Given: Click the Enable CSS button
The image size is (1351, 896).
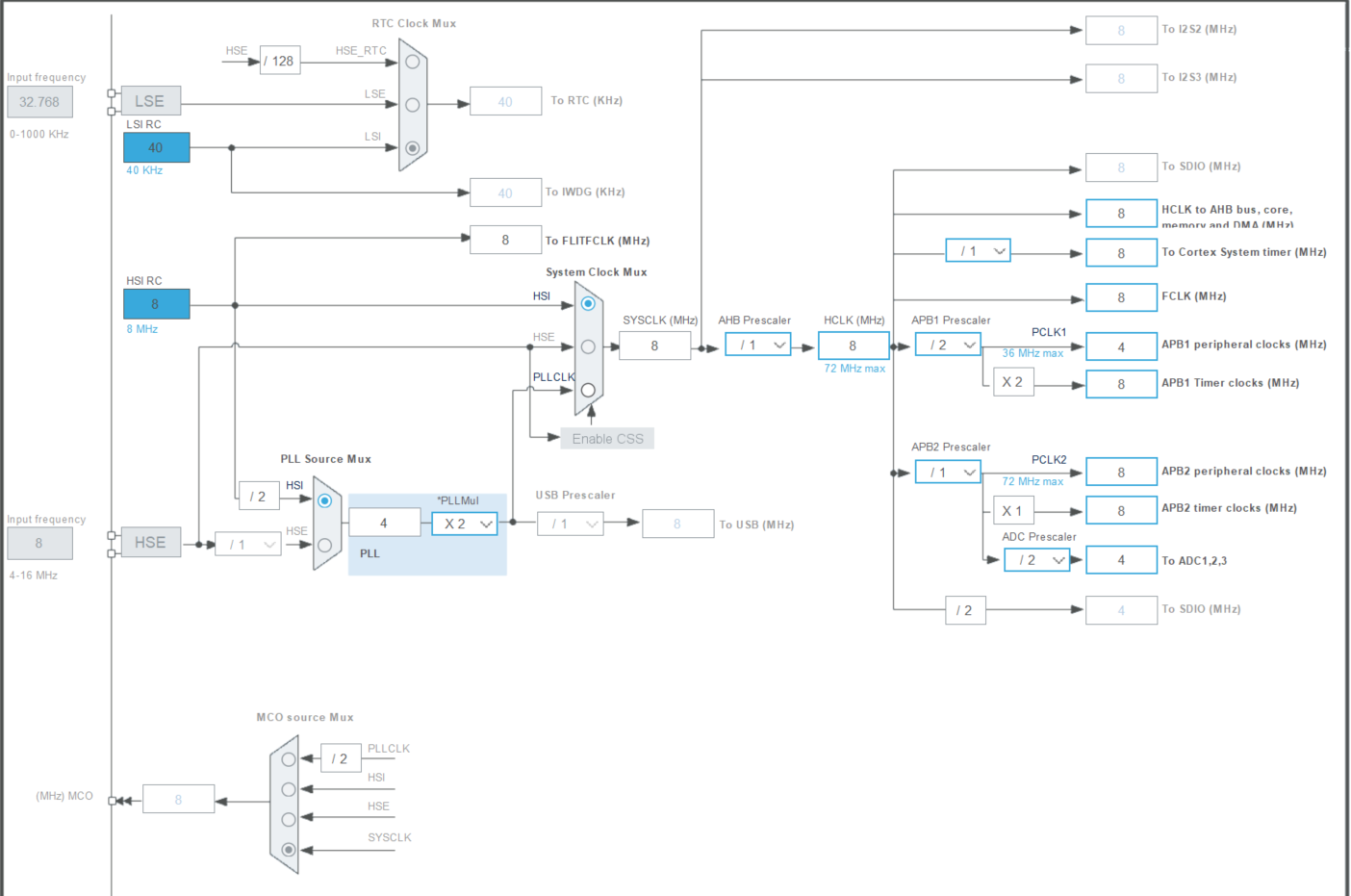Looking at the screenshot, I should (x=606, y=438).
